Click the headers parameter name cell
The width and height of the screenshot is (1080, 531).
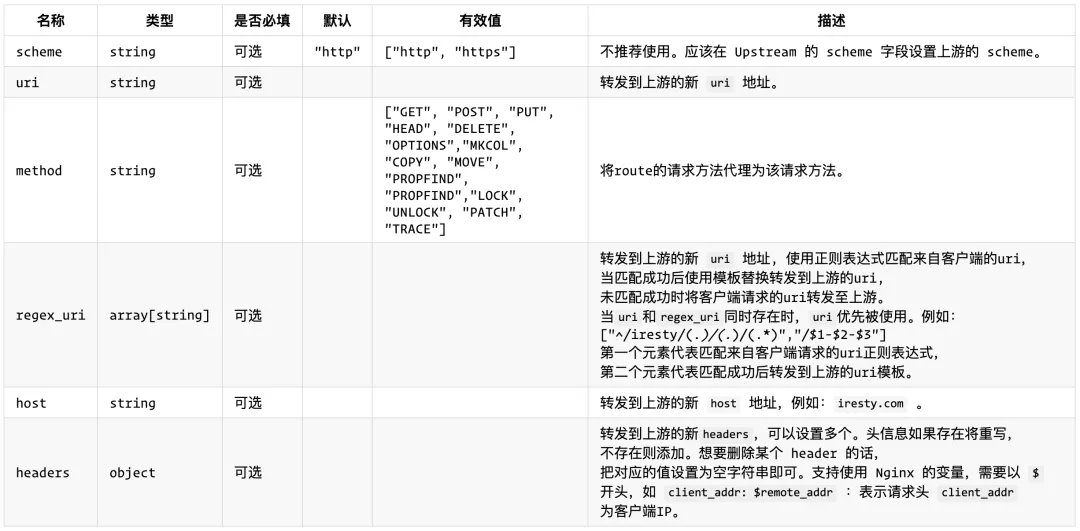pyautogui.click(x=43, y=472)
